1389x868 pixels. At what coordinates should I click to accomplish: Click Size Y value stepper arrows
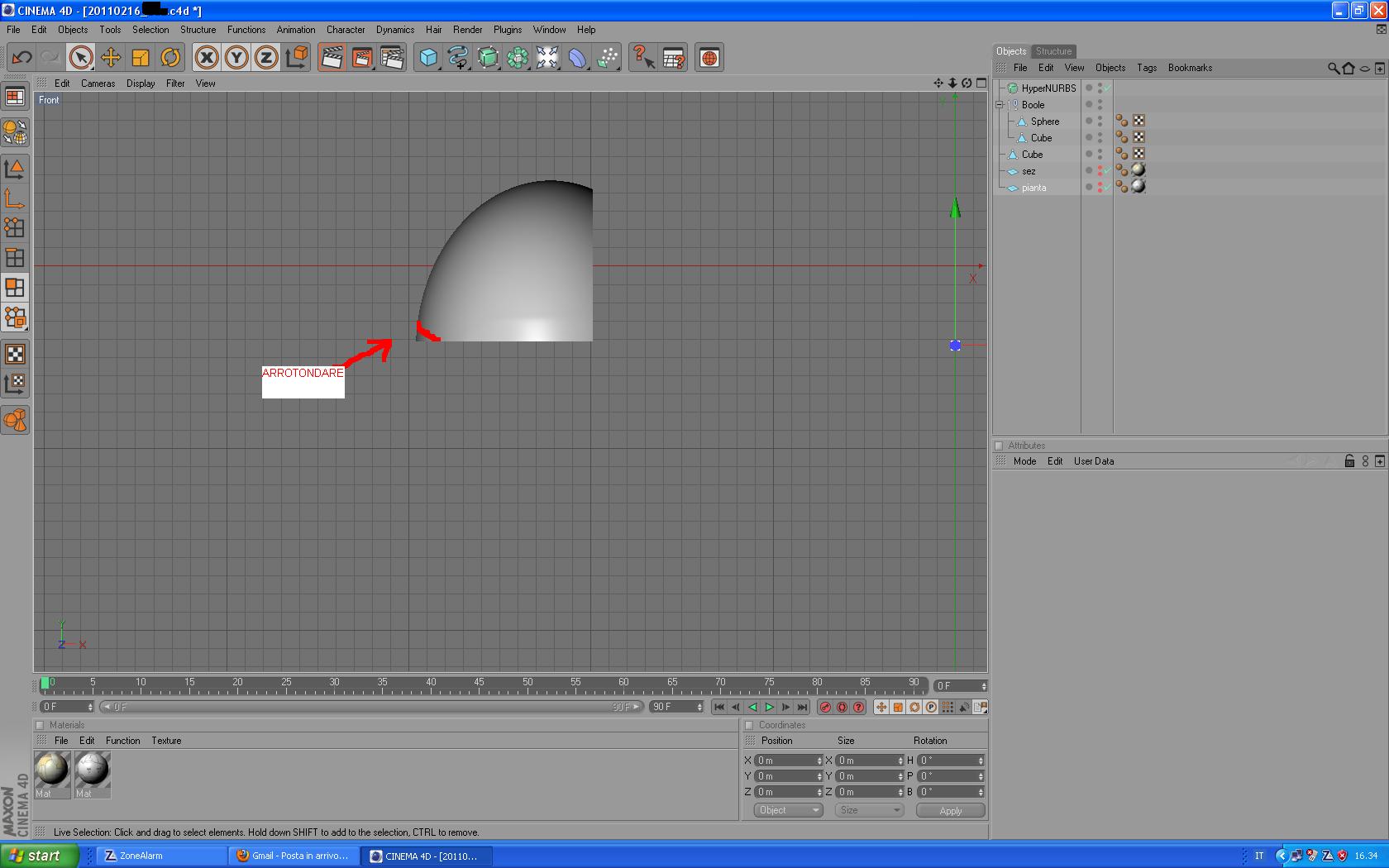click(900, 776)
